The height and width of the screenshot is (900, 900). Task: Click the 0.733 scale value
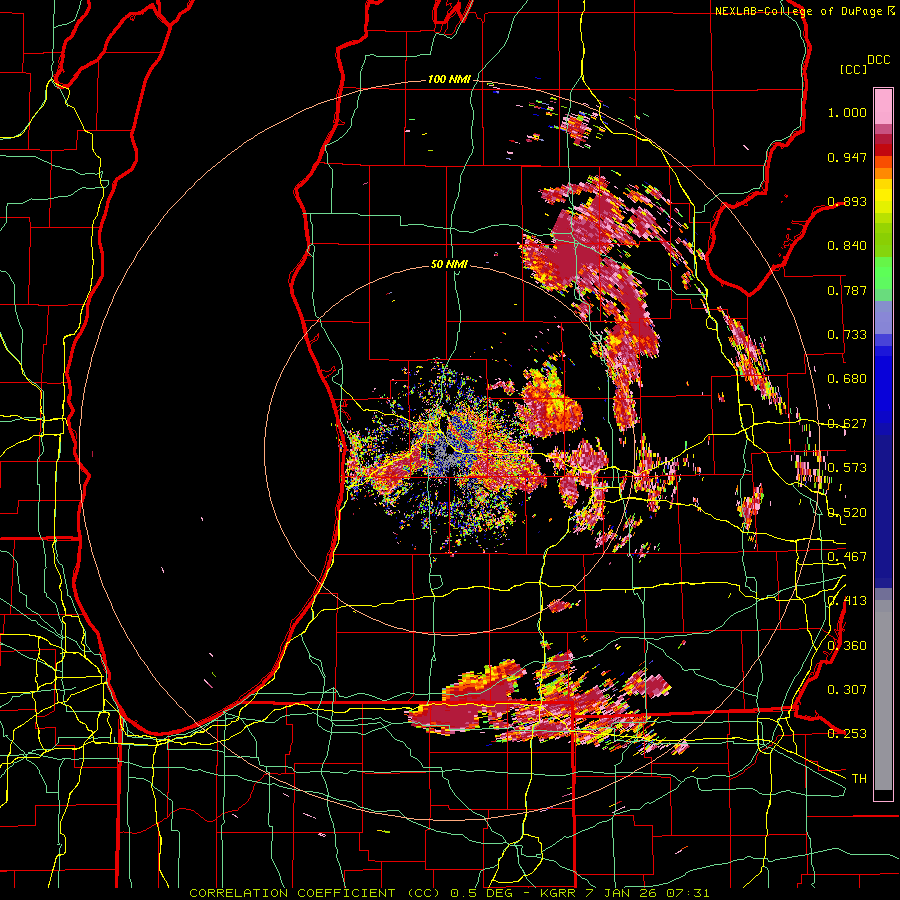point(847,335)
